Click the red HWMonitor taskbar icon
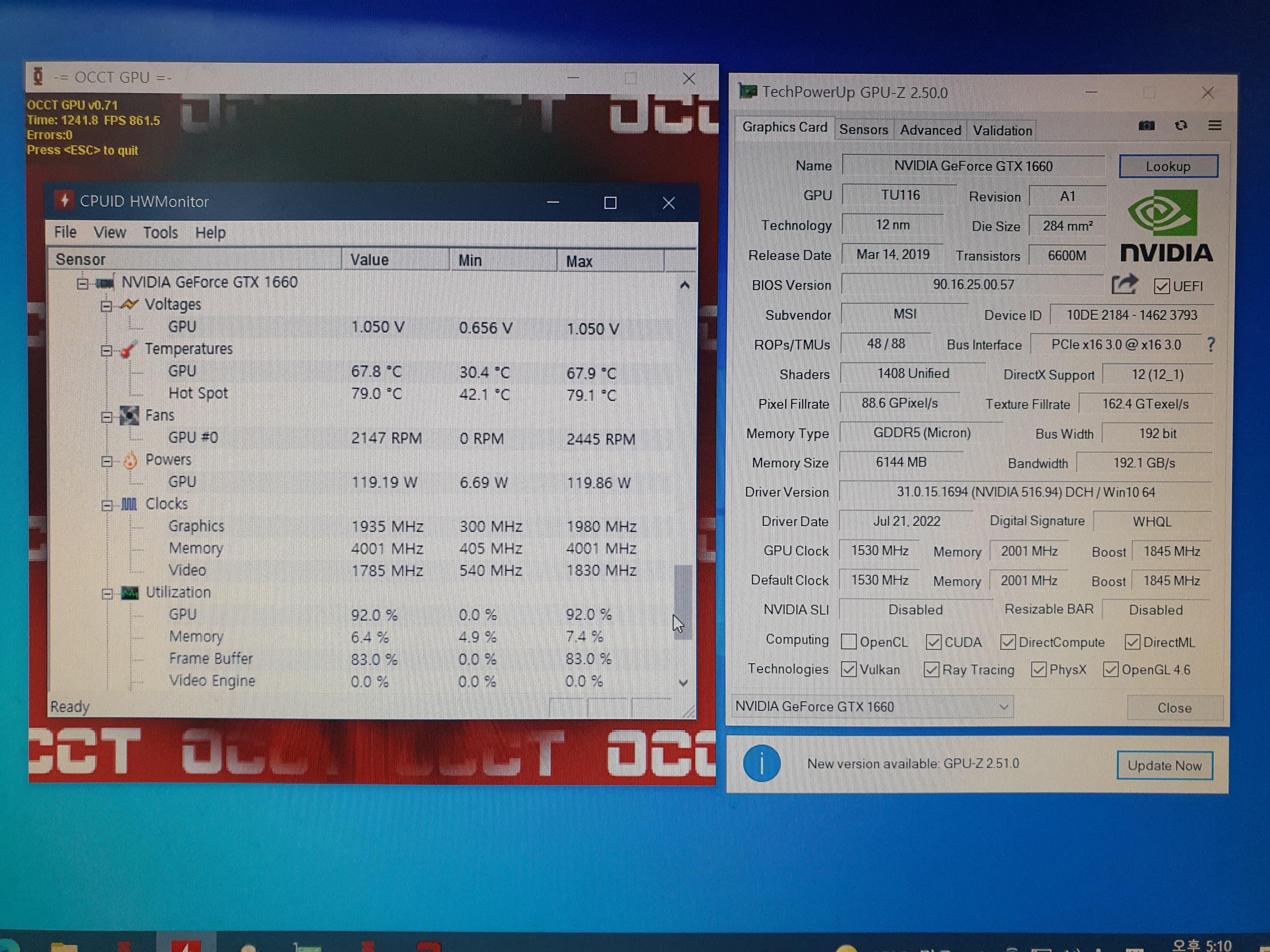The height and width of the screenshot is (952, 1270). pyautogui.click(x=186, y=945)
